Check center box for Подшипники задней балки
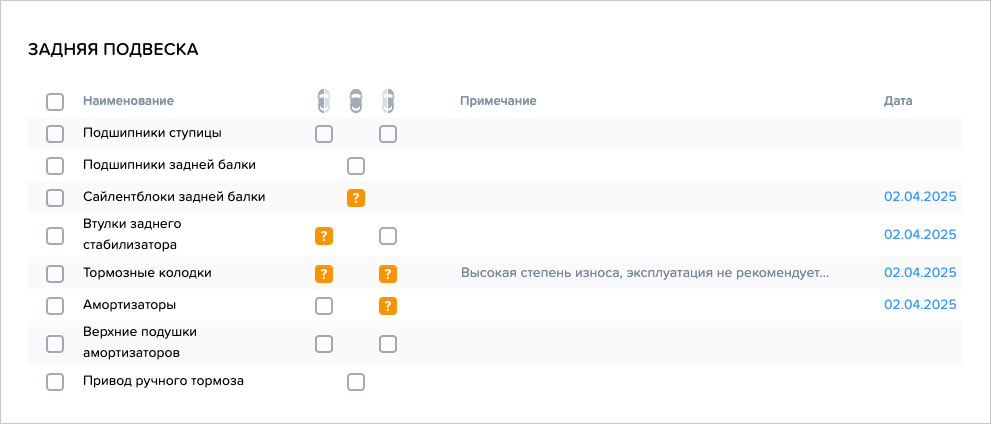This screenshot has height=424, width=991. pos(356,166)
